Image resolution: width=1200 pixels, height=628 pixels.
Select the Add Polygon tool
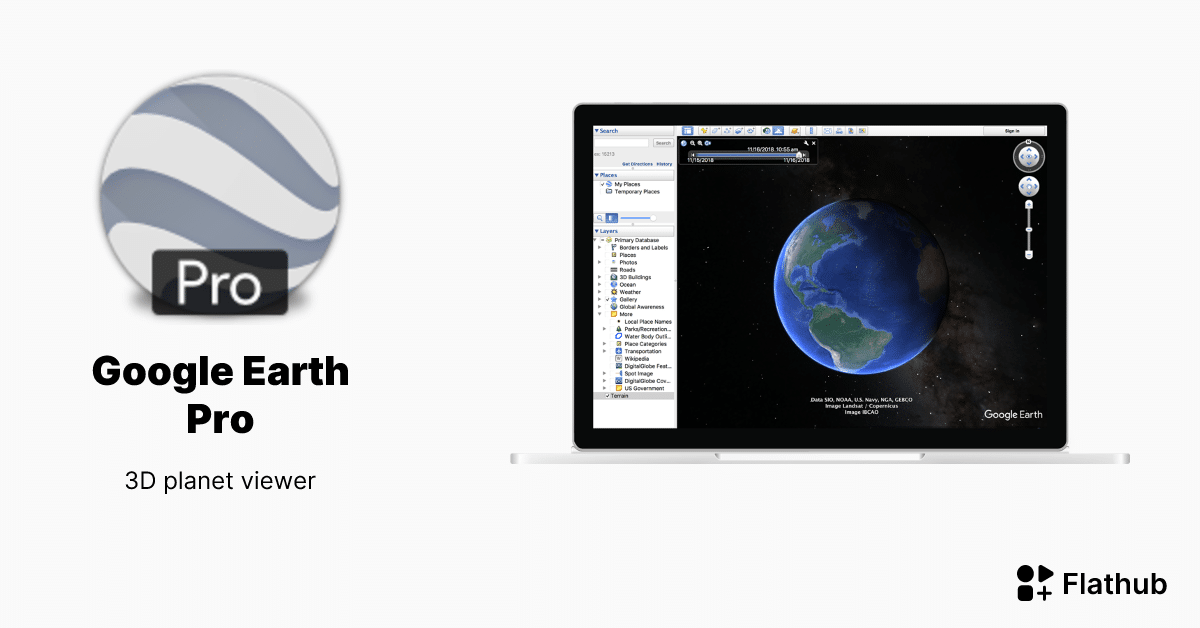[715, 131]
